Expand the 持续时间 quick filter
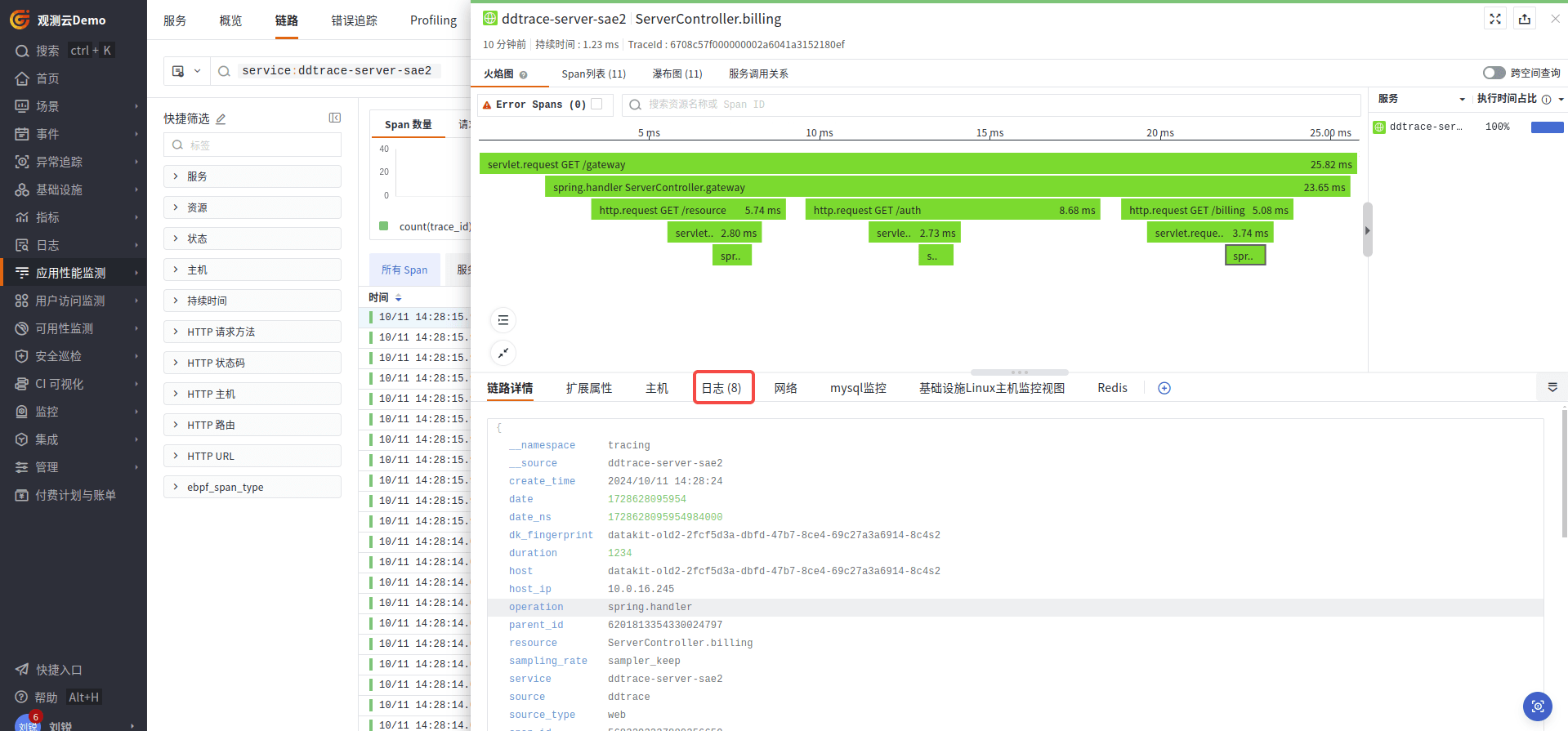 coord(252,301)
